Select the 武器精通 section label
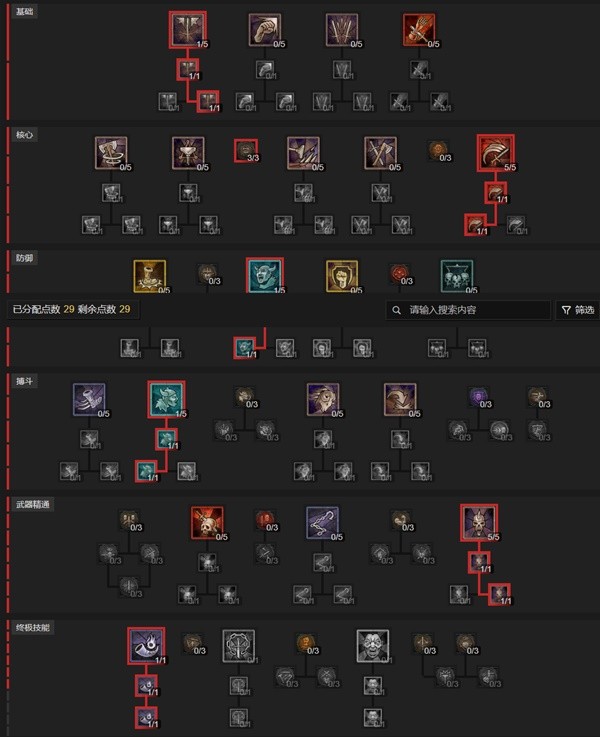 coord(32,504)
